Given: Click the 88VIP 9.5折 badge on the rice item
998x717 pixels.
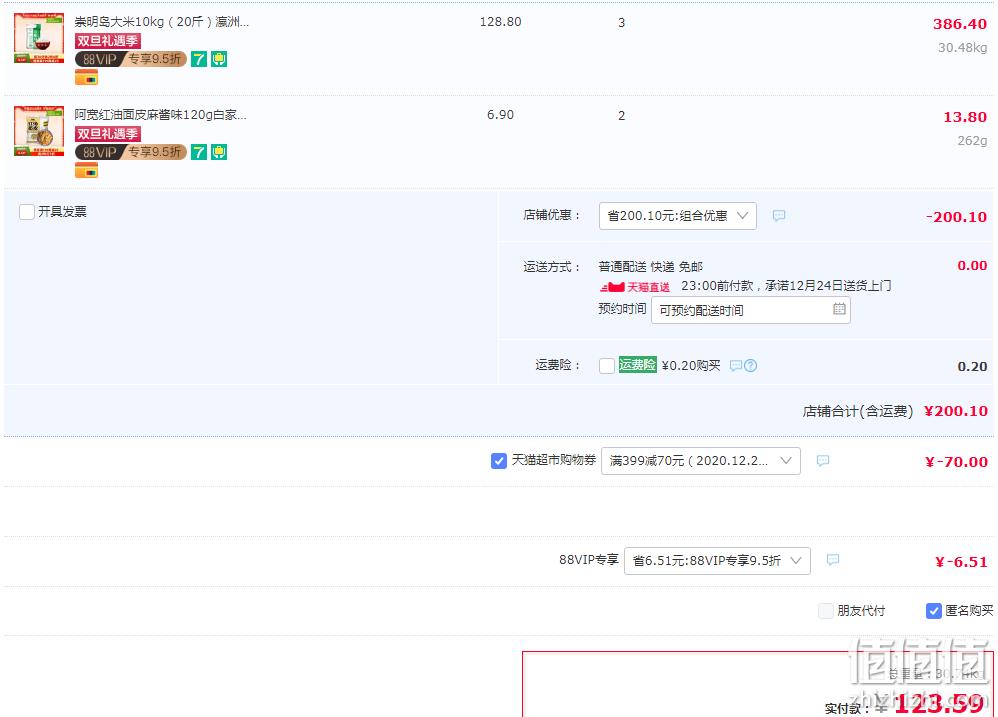Looking at the screenshot, I should [131, 59].
